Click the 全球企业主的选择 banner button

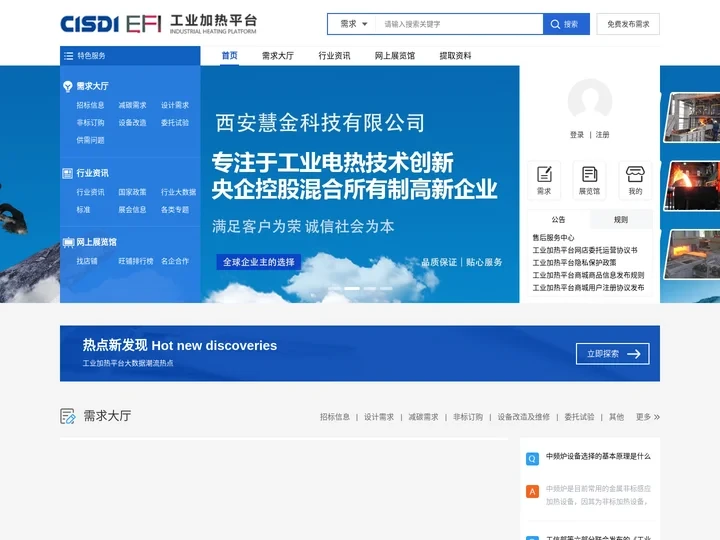click(259, 262)
